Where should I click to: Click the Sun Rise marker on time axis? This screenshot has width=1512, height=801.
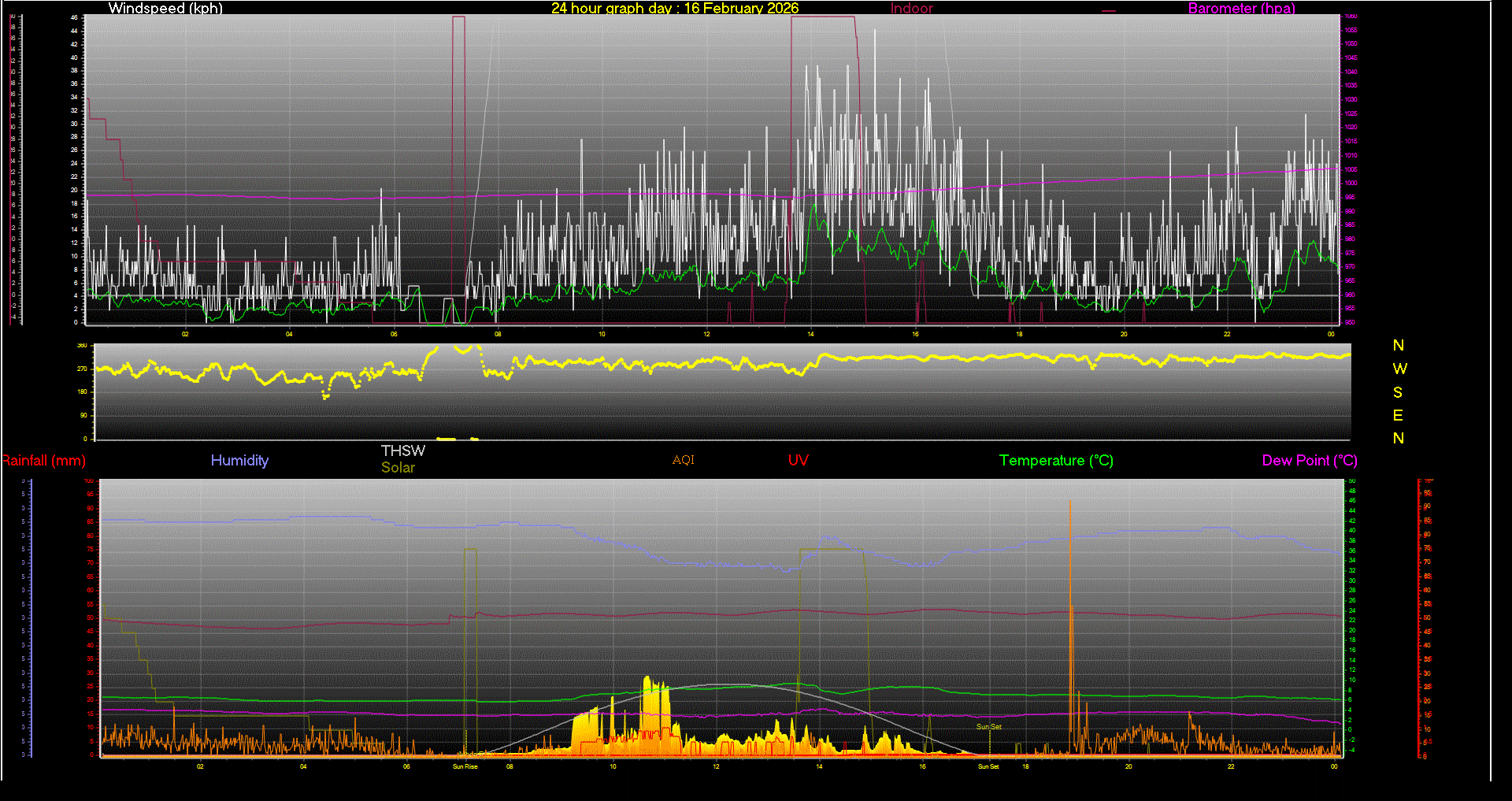465,766
